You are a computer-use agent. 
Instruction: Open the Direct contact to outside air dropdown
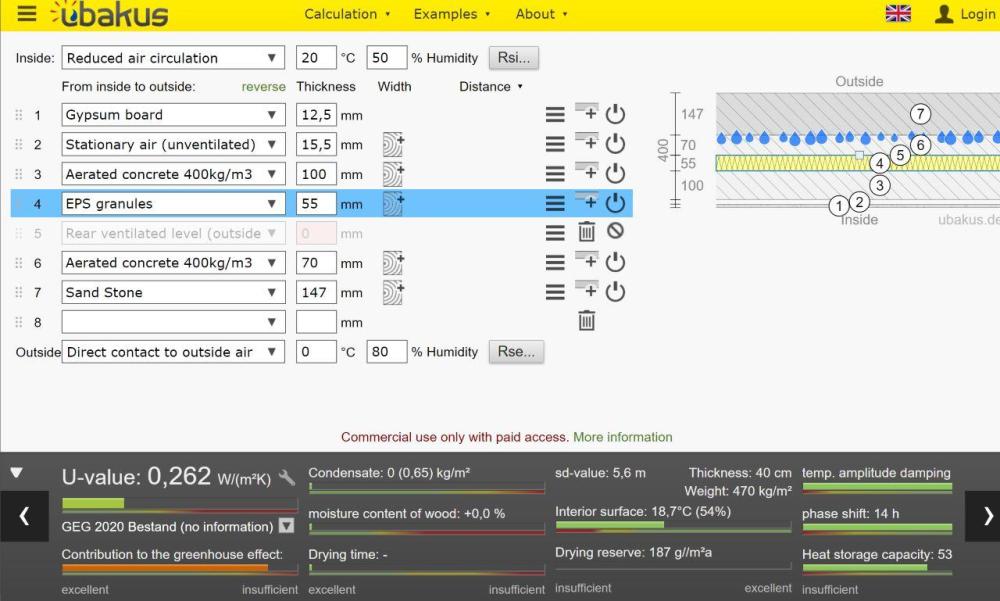(173, 352)
